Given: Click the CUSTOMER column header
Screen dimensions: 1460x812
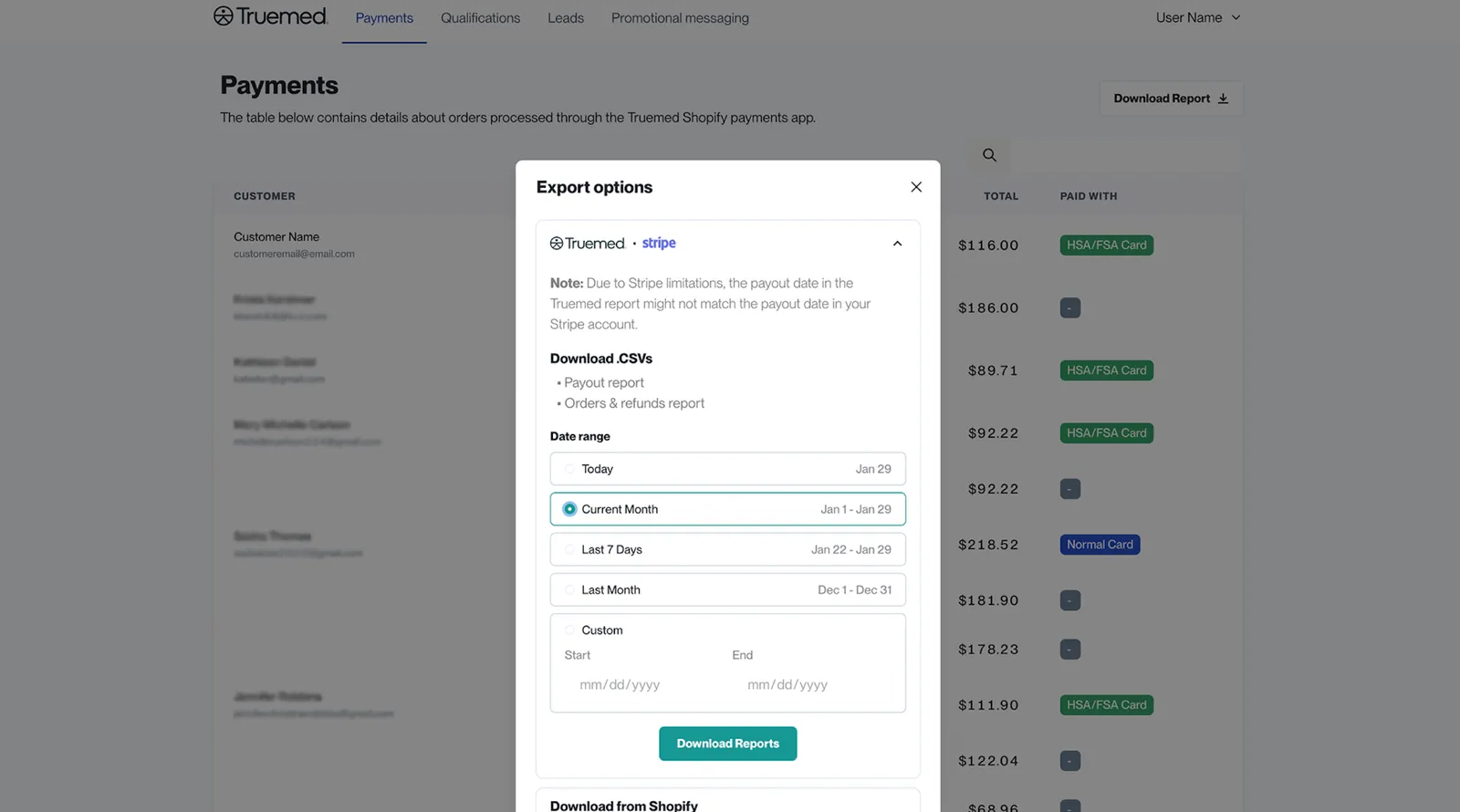Looking at the screenshot, I should pos(265,196).
